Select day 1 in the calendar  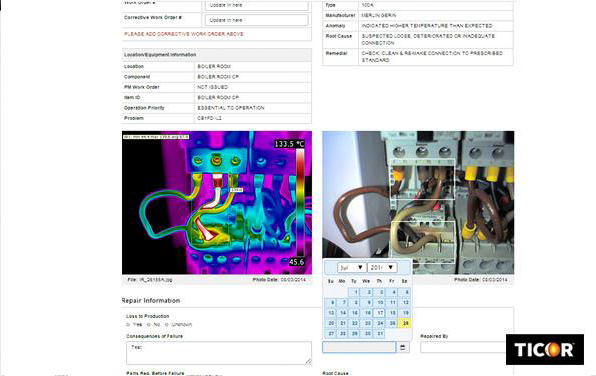coord(355,292)
